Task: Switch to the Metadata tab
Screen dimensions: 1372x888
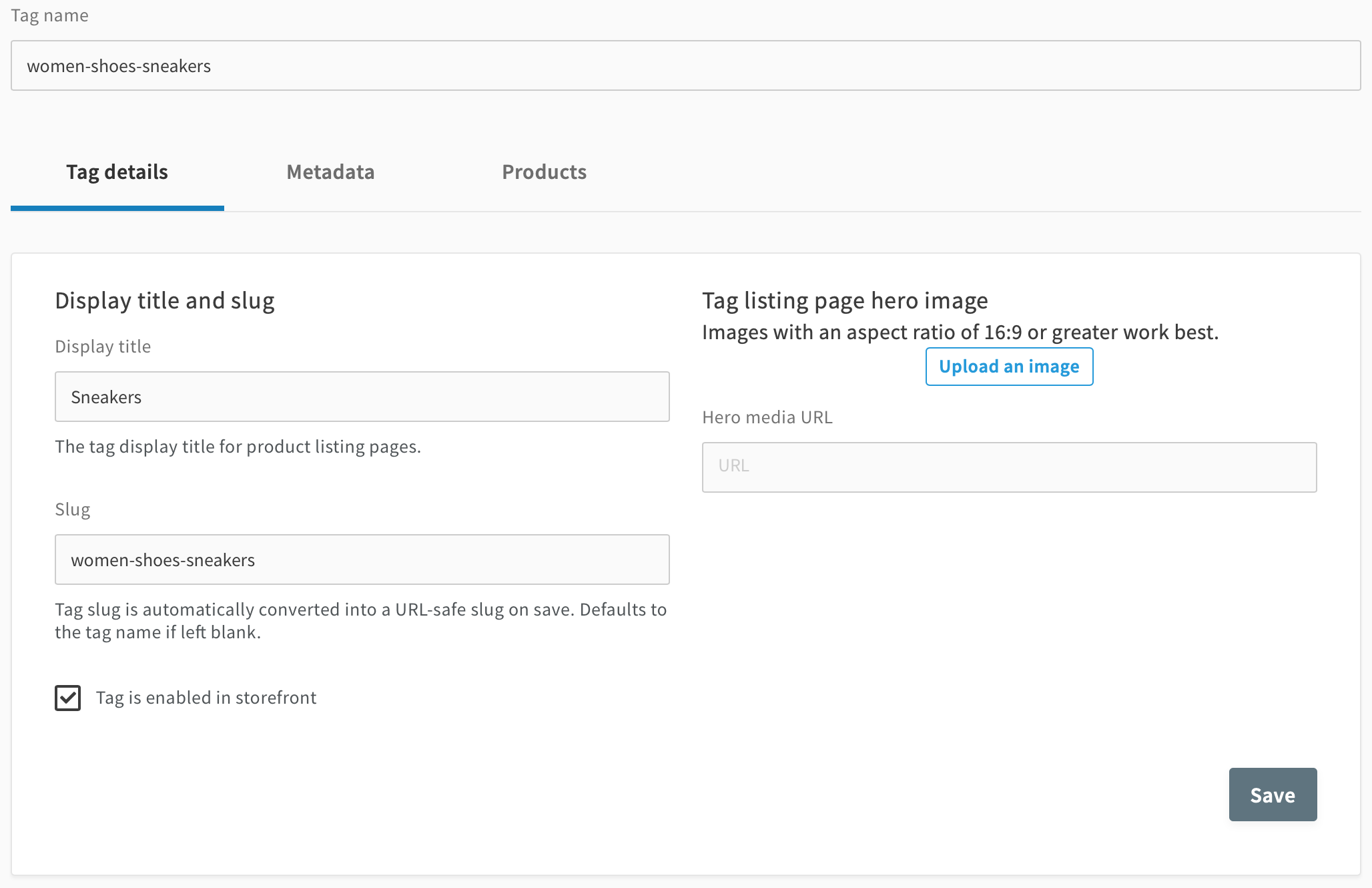Action: (x=330, y=172)
